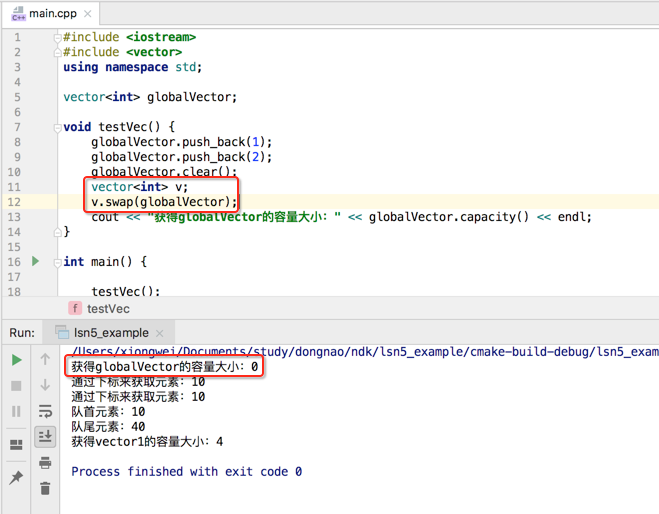The image size is (659, 514).
Task: Click 'Process finished with exit code 0' text
Action: [187, 472]
